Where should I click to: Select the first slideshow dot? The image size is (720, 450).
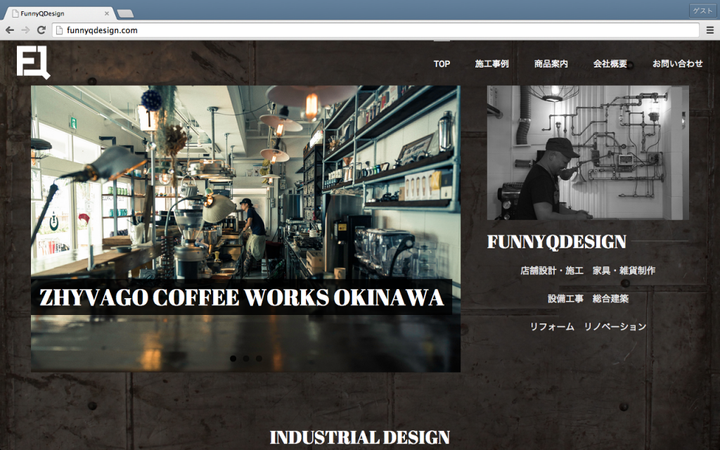pos(233,358)
